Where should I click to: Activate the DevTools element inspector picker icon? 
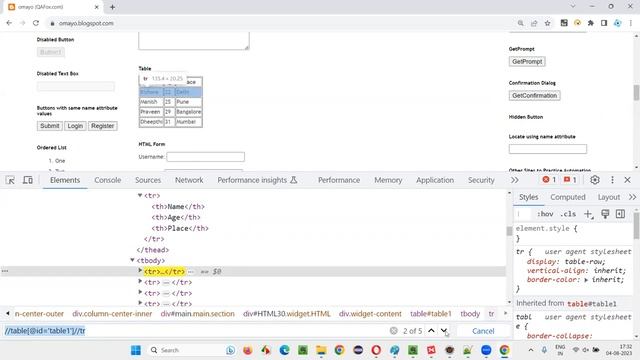point(10,180)
